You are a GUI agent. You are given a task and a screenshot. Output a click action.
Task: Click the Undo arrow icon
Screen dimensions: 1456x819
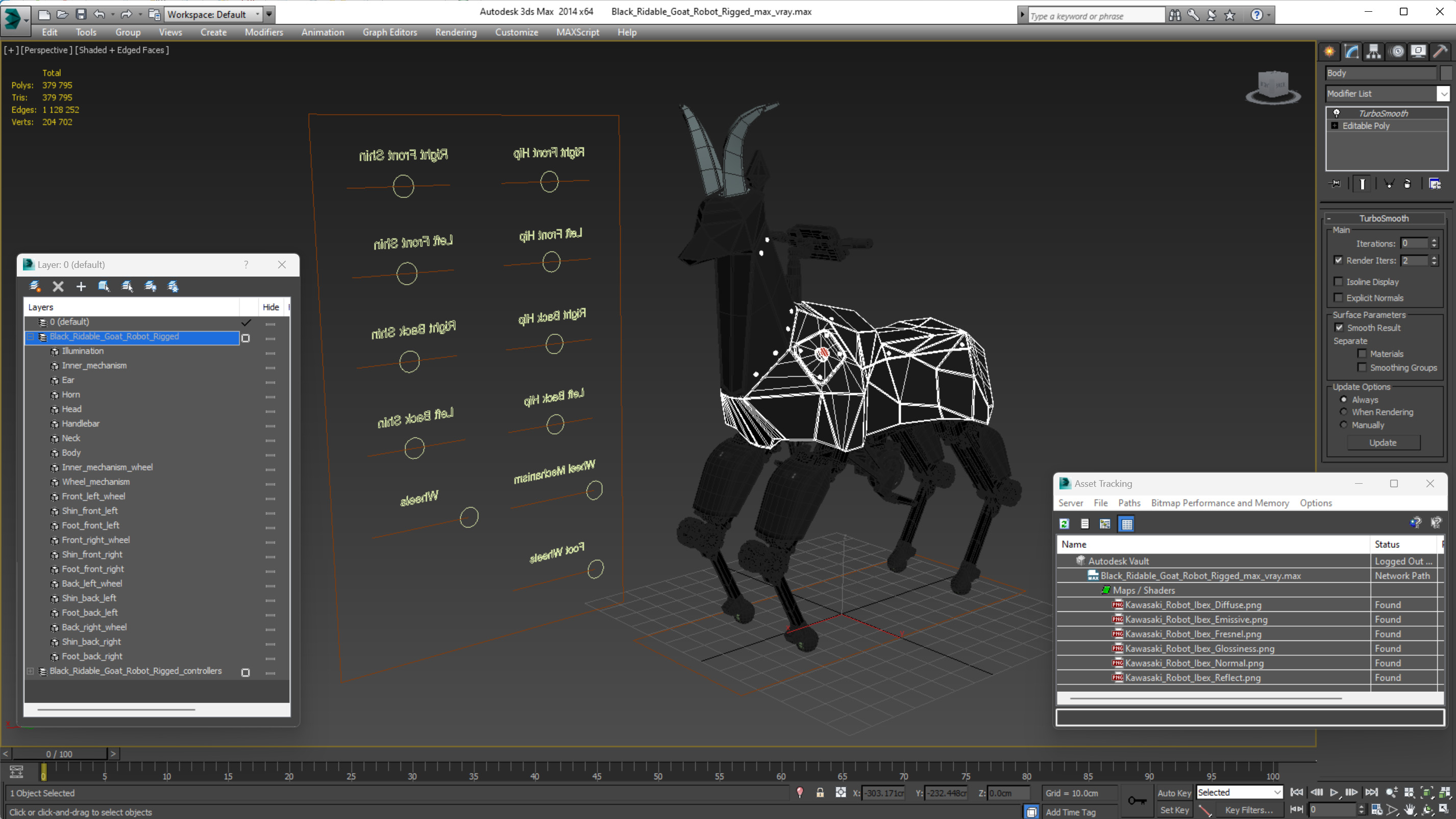pyautogui.click(x=100, y=14)
